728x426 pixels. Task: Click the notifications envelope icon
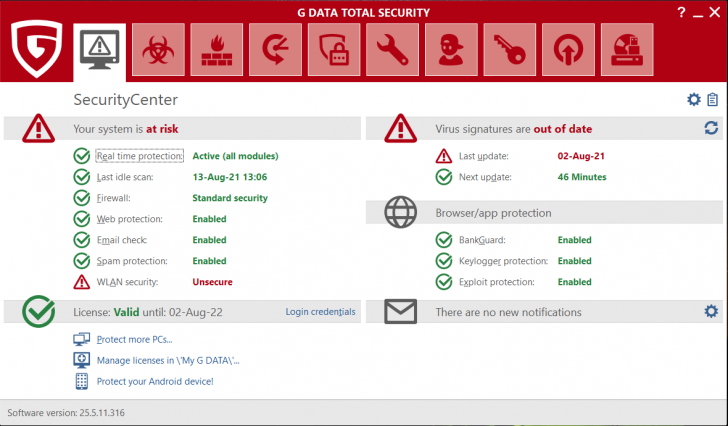point(401,311)
